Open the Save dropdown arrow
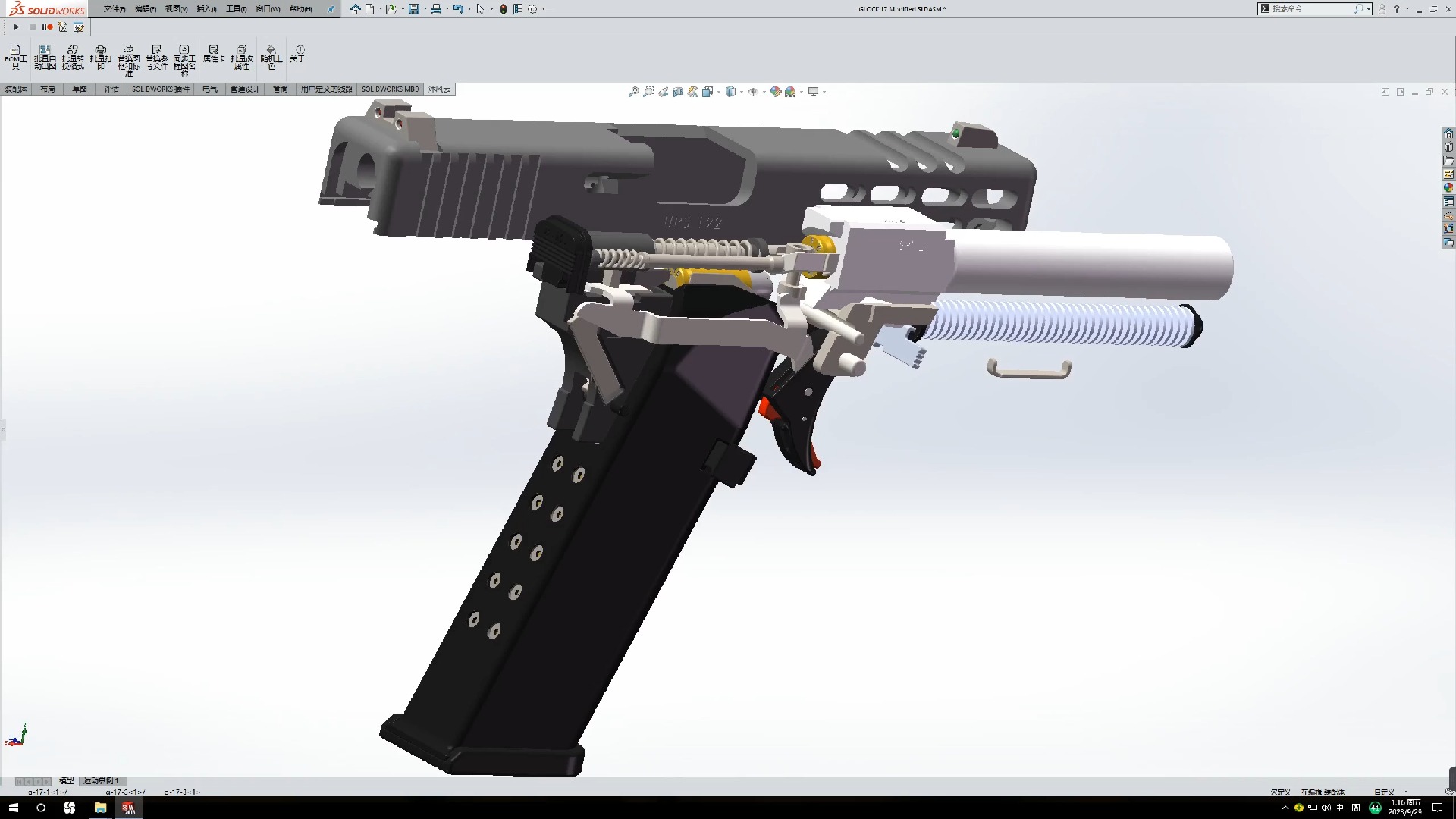This screenshot has width=1456, height=819. coord(425,9)
